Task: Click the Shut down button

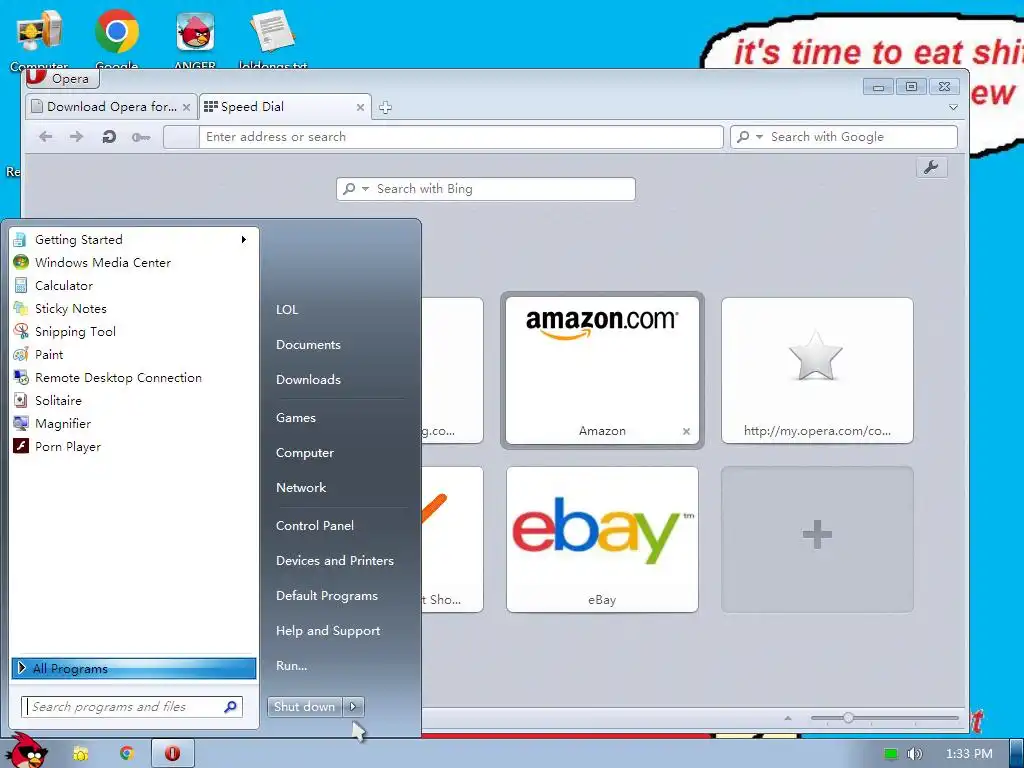Action: 304,707
